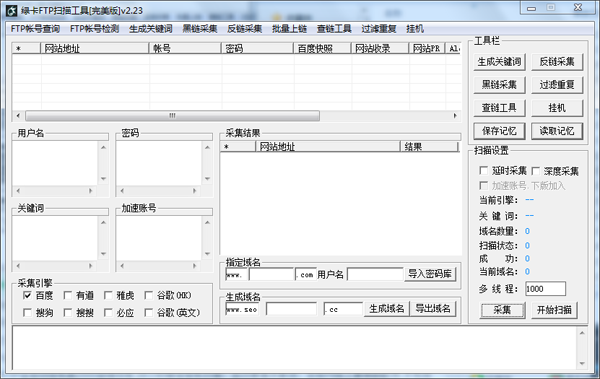This screenshot has width=600, height=379.
Task: Click the 保存记忆 button
Action: click(499, 131)
